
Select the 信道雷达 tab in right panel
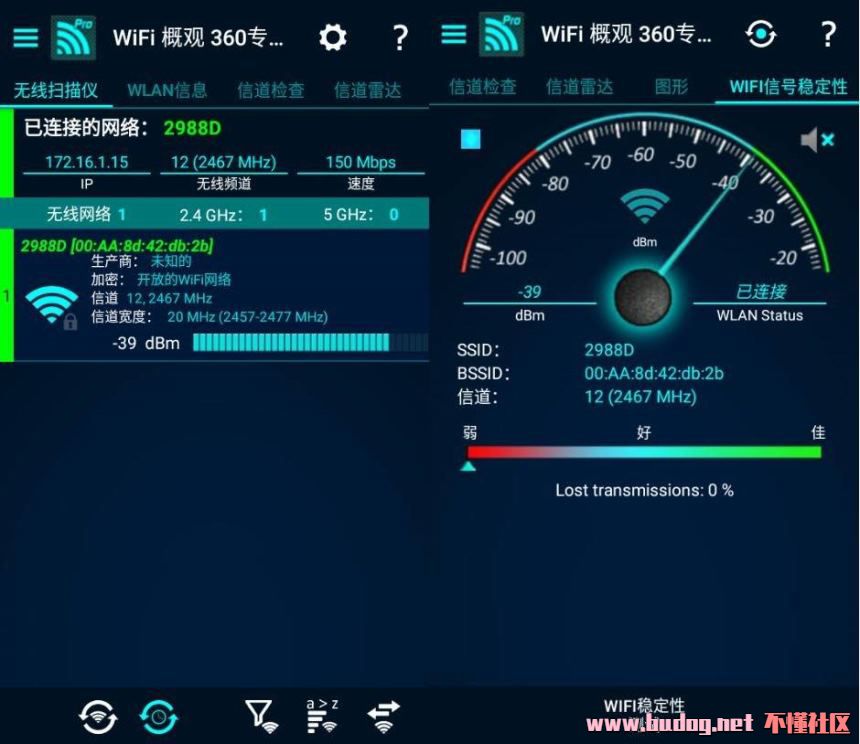[x=579, y=87]
